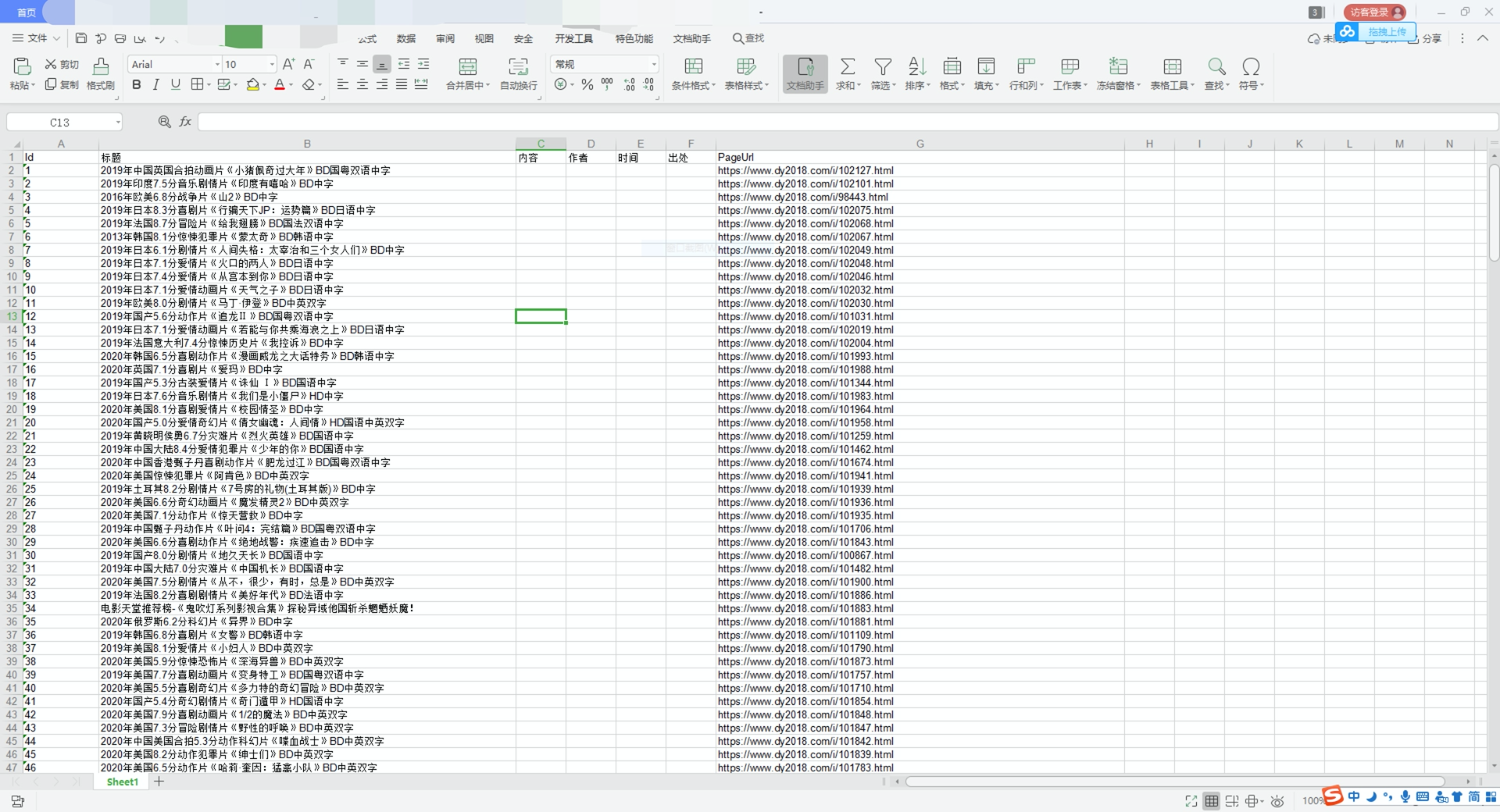Click the center horizontally icon
The width and height of the screenshot is (1500, 812).
[x=362, y=84]
